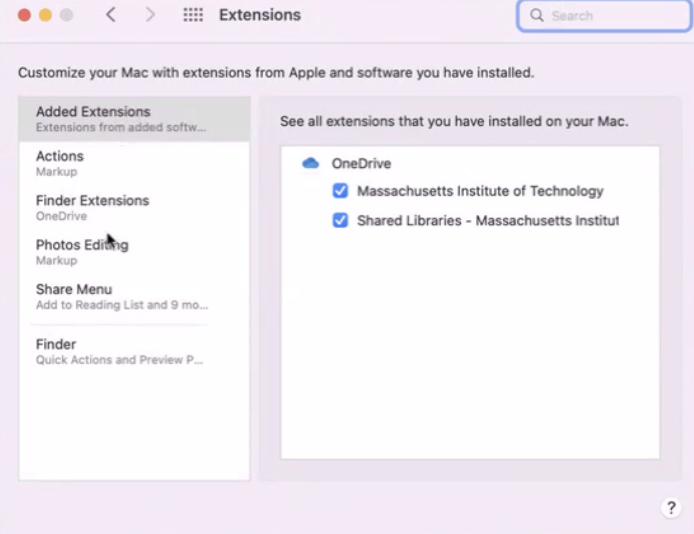
Task: Close the Extensions window with red button
Action: pos(24,15)
